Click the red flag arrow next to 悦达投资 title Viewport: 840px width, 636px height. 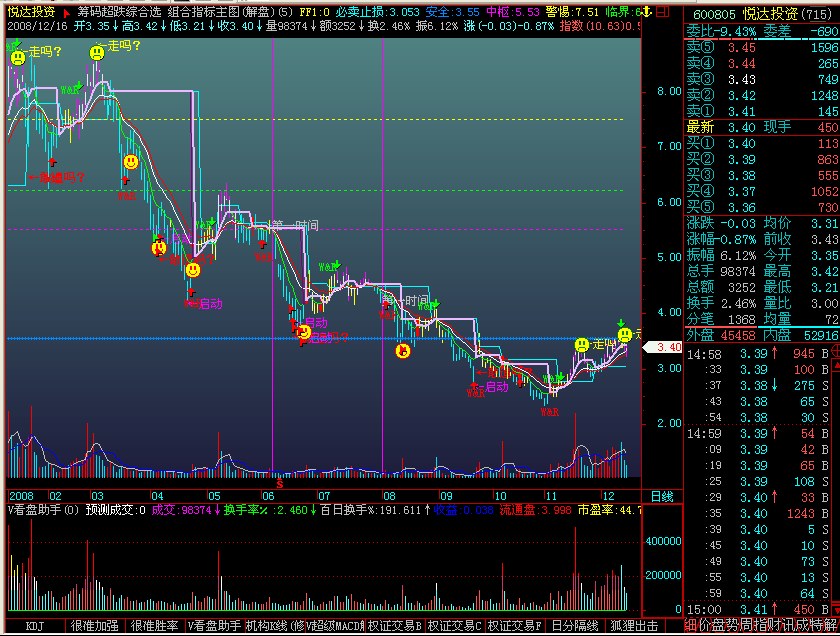coord(66,12)
